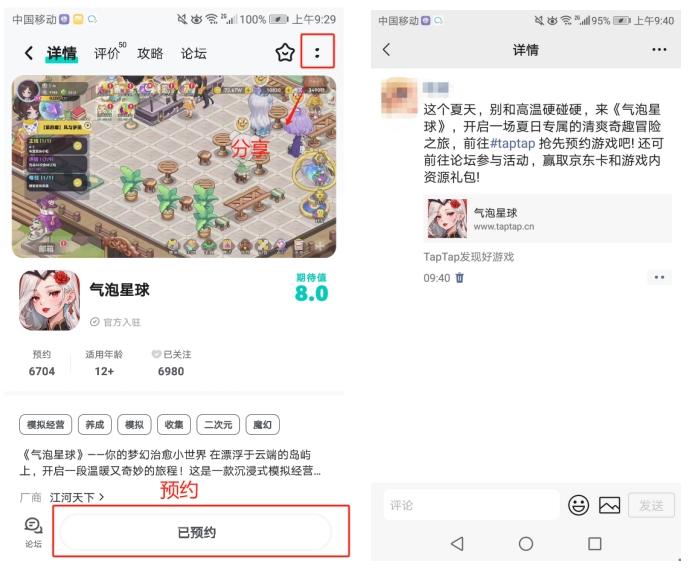
Task: Switch to the 攻略 tab
Action: coord(150,53)
